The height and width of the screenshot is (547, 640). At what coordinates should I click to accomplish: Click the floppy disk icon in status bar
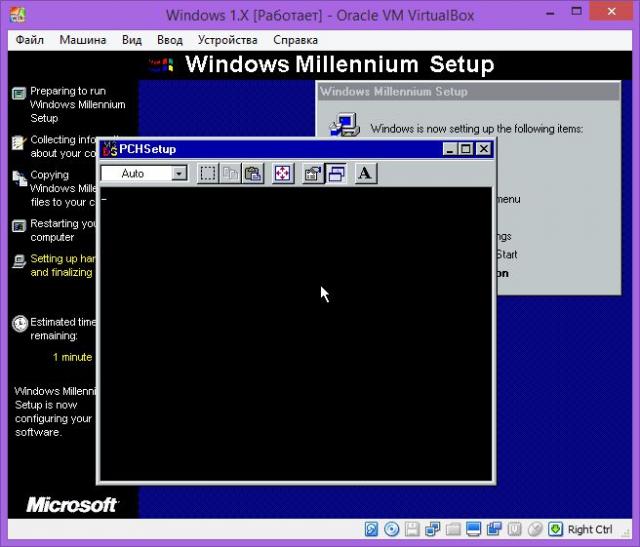[x=412, y=529]
